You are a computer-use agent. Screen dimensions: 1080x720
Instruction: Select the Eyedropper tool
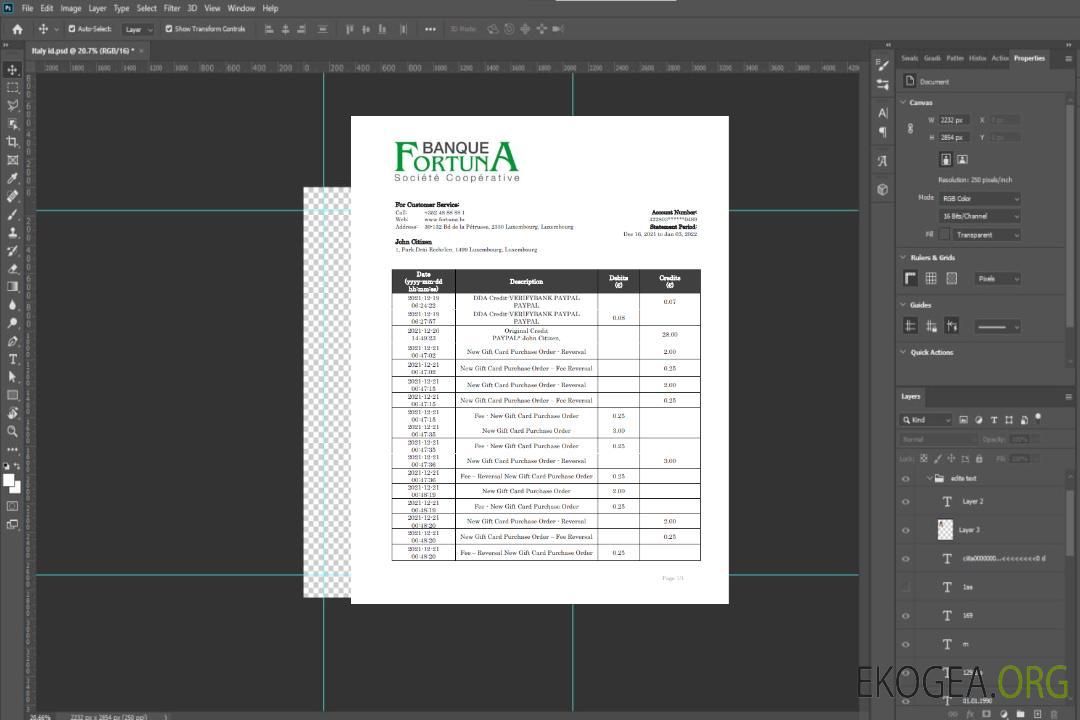pyautogui.click(x=12, y=178)
